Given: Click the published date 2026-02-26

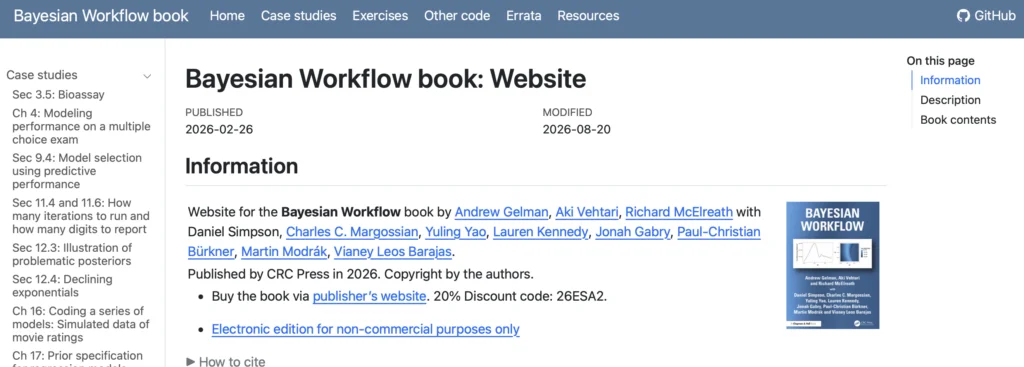Looking at the screenshot, I should click(219, 129).
